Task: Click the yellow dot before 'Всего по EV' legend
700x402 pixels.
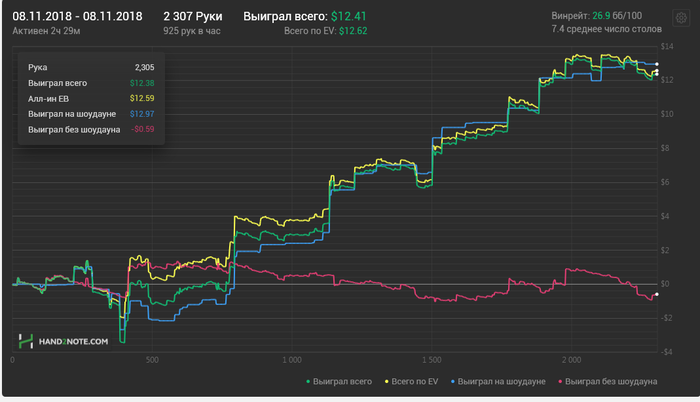Action: pos(387,381)
